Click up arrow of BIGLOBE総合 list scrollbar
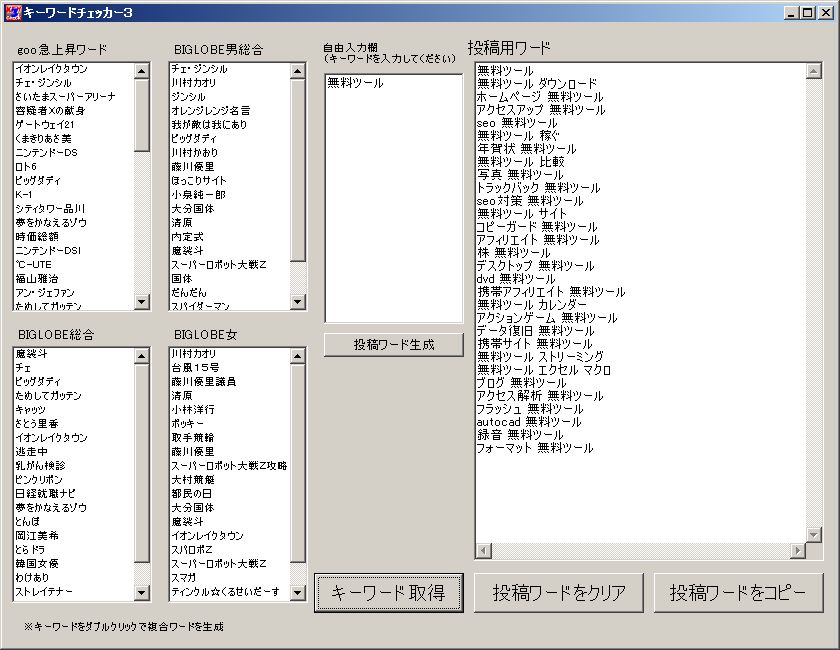 click(x=141, y=356)
